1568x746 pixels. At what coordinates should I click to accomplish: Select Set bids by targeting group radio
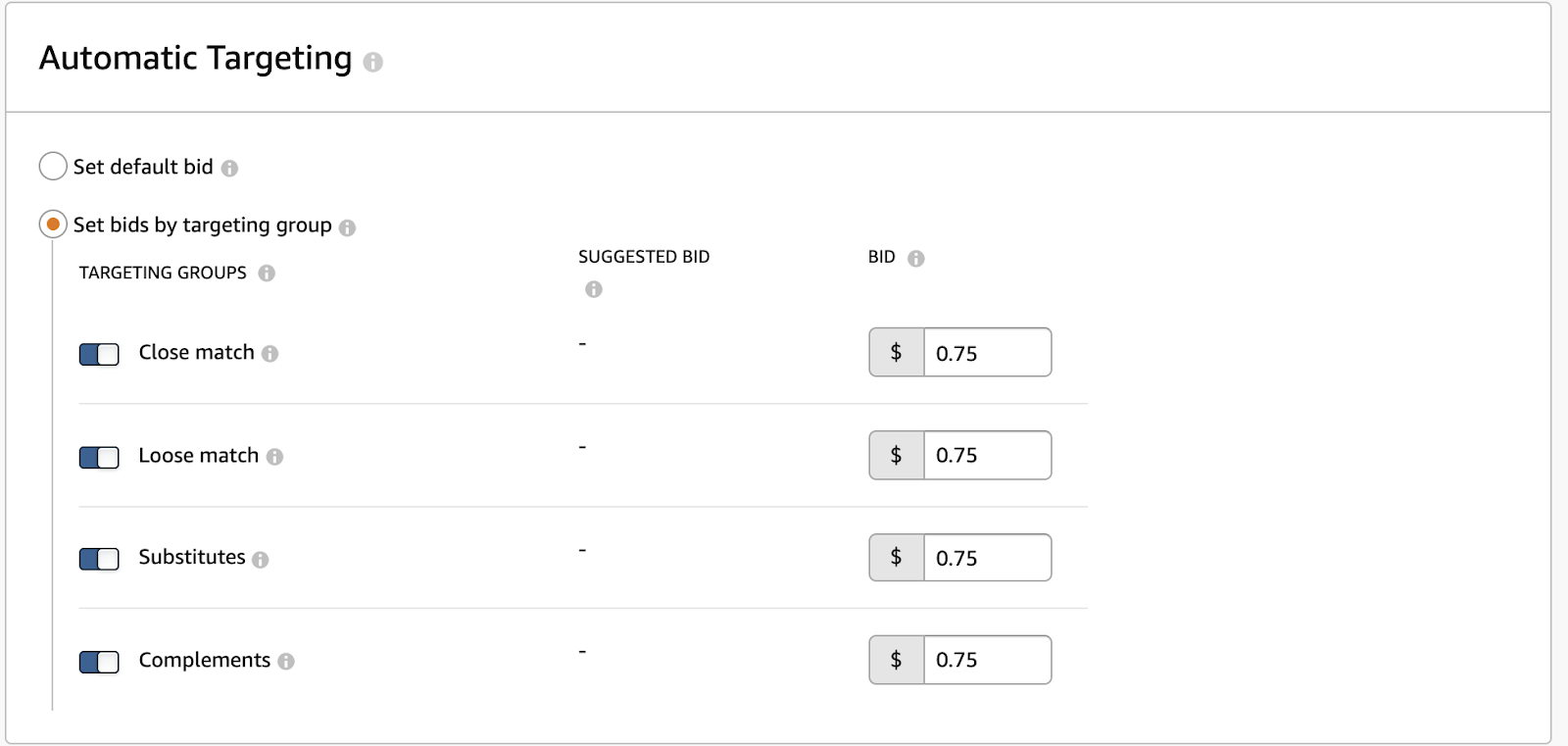tap(53, 224)
